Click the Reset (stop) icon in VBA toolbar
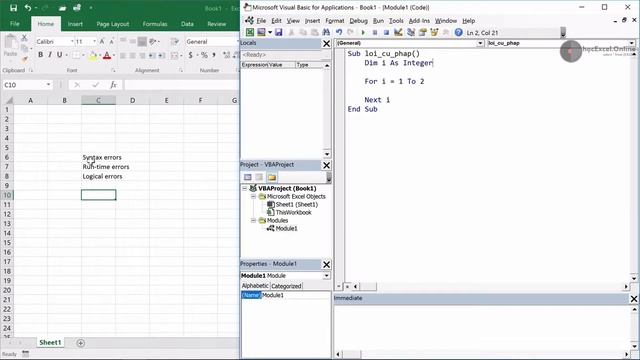This screenshot has width=640, height=360. [386, 33]
